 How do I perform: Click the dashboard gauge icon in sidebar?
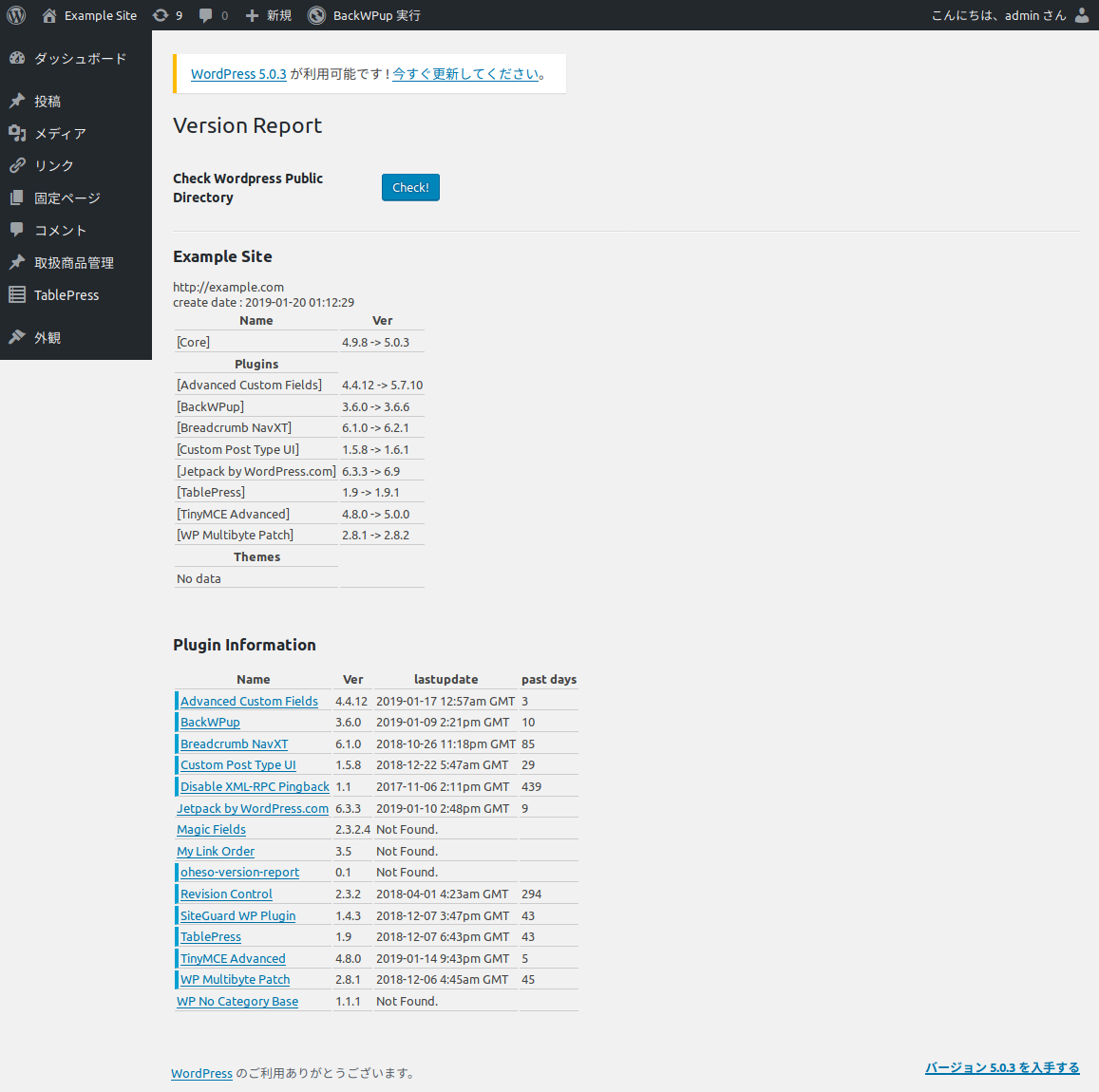[17, 58]
